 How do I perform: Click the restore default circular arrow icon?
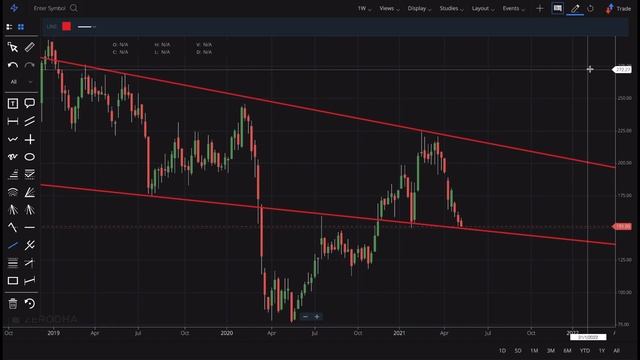point(29,303)
